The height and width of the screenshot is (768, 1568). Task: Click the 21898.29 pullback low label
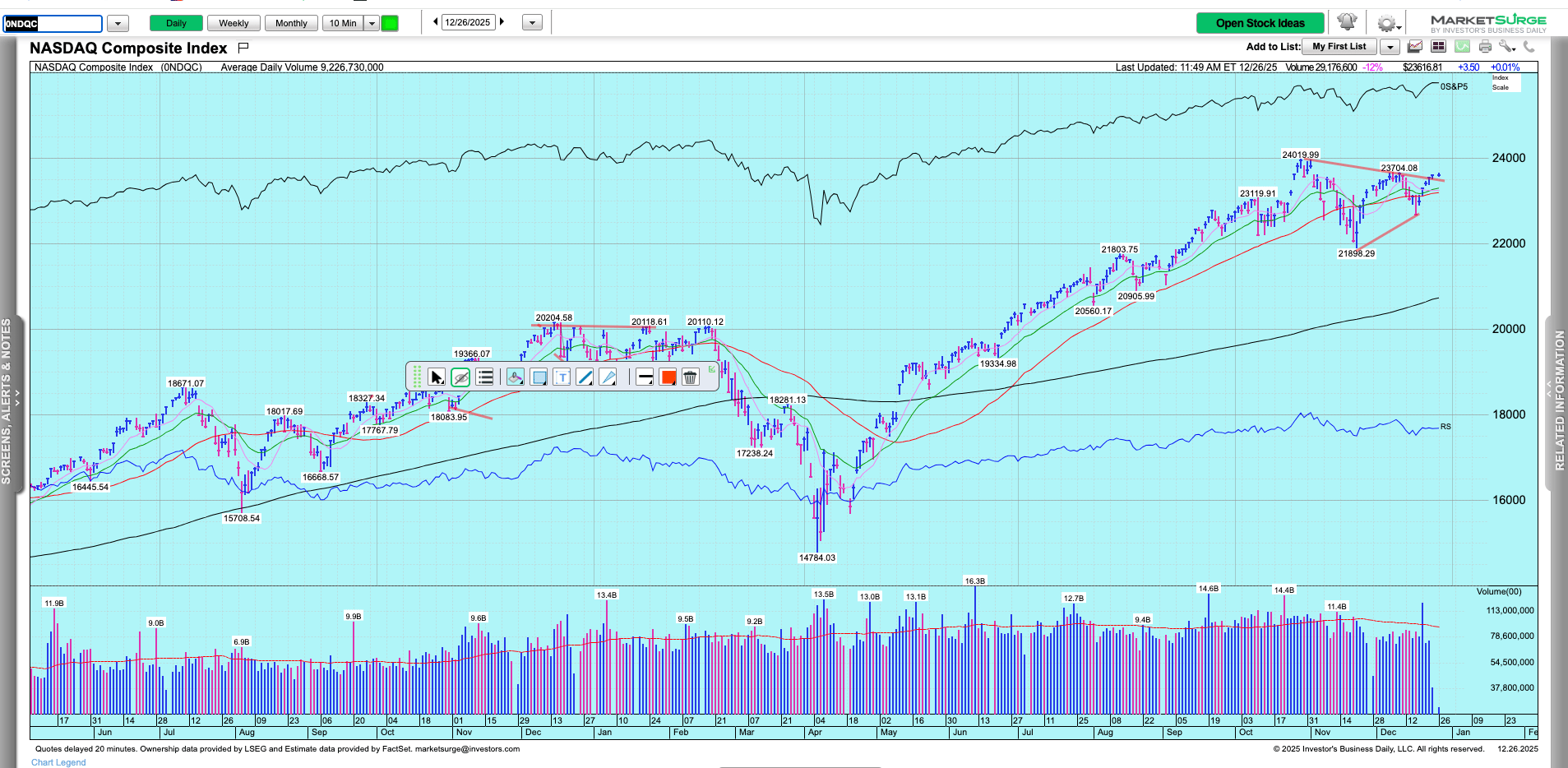tap(1356, 253)
